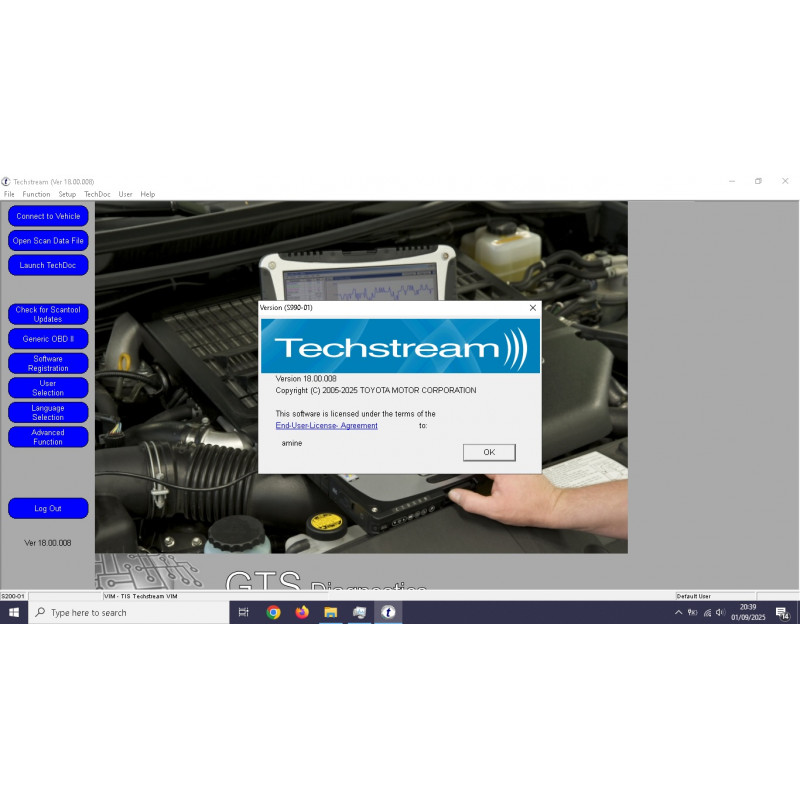Click the taskbar search box
800x800 pixels.
point(129,612)
